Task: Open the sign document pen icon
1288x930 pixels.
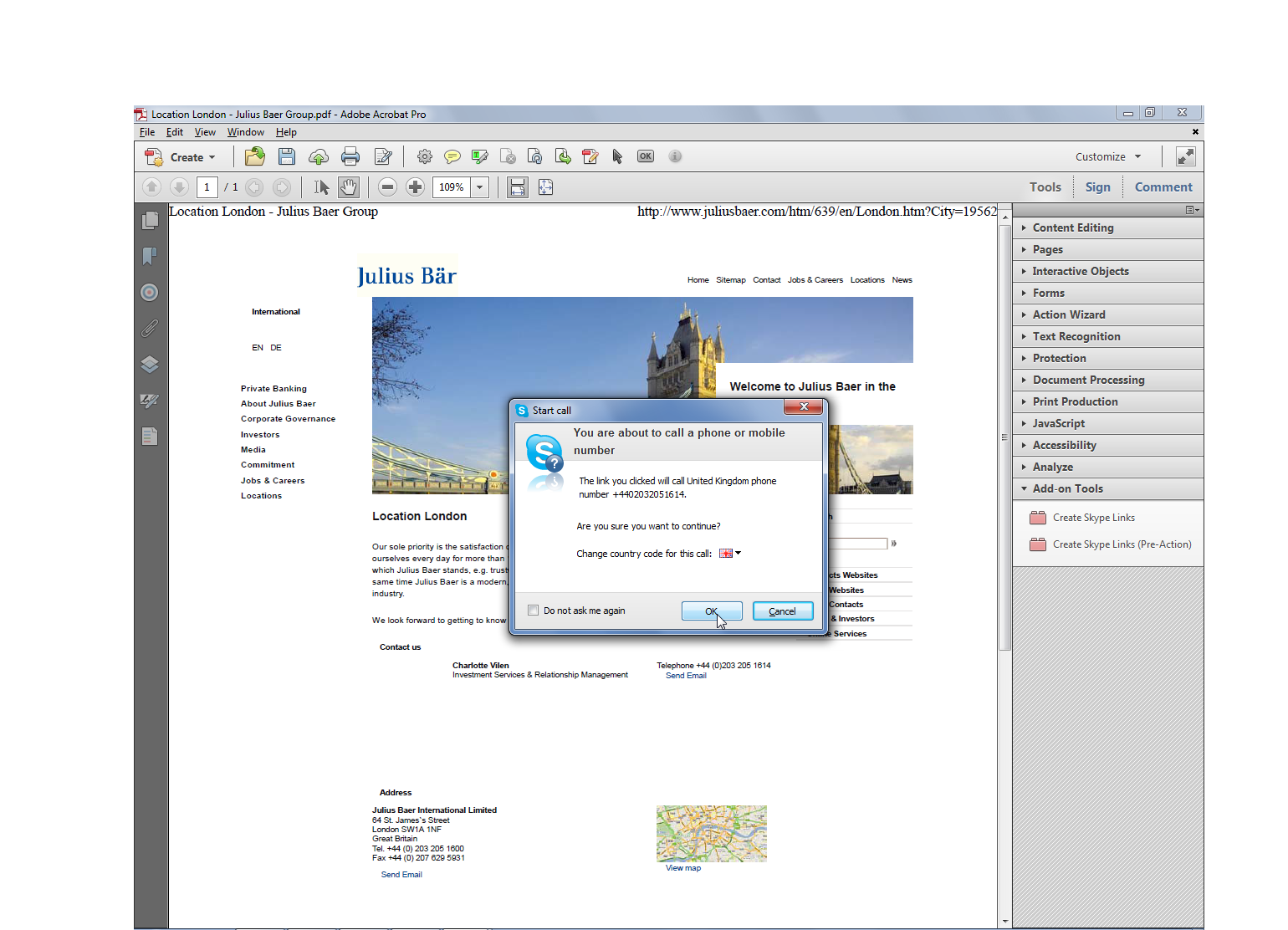Action: [x=384, y=156]
